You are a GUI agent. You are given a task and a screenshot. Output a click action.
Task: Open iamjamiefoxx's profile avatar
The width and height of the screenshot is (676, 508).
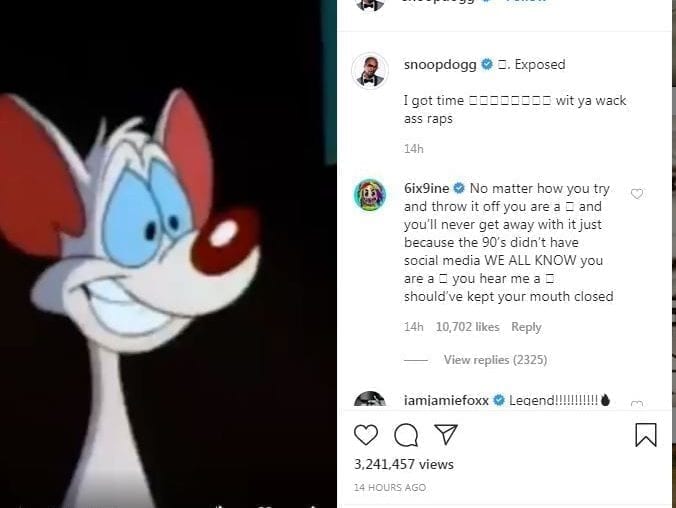tap(370, 400)
